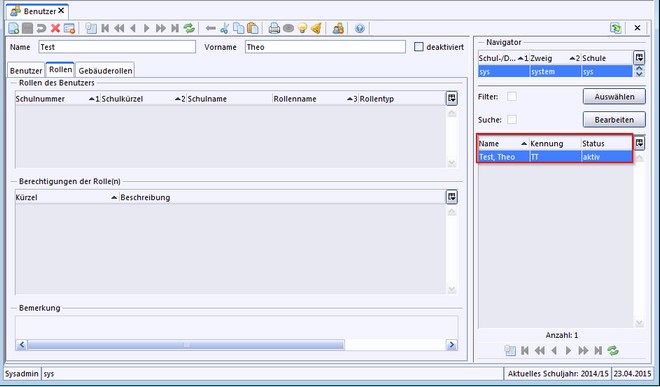Click the scissors cut icon
660x387 pixels.
point(224,28)
